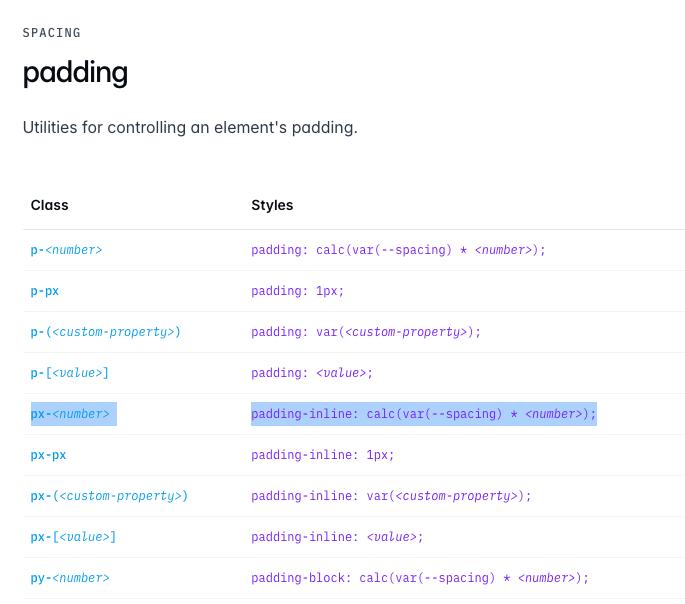Click the "padding: var(<custom-property>);" style
Screen dimensions: 685x604
tap(366, 332)
